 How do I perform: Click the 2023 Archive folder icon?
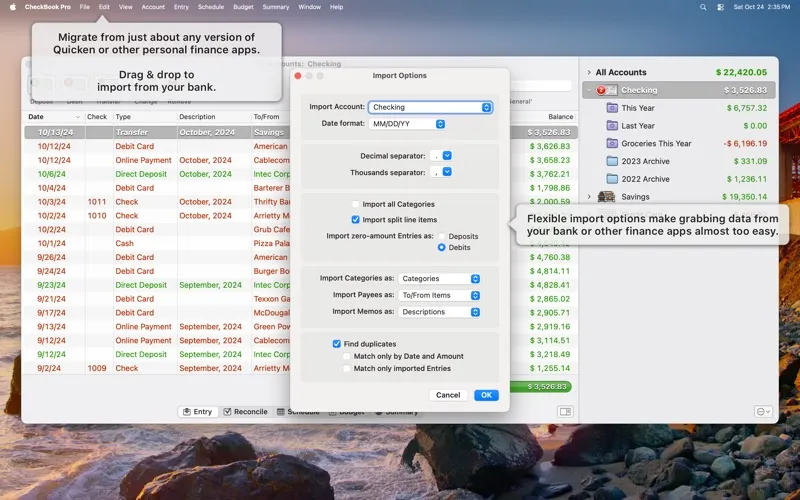click(x=612, y=161)
